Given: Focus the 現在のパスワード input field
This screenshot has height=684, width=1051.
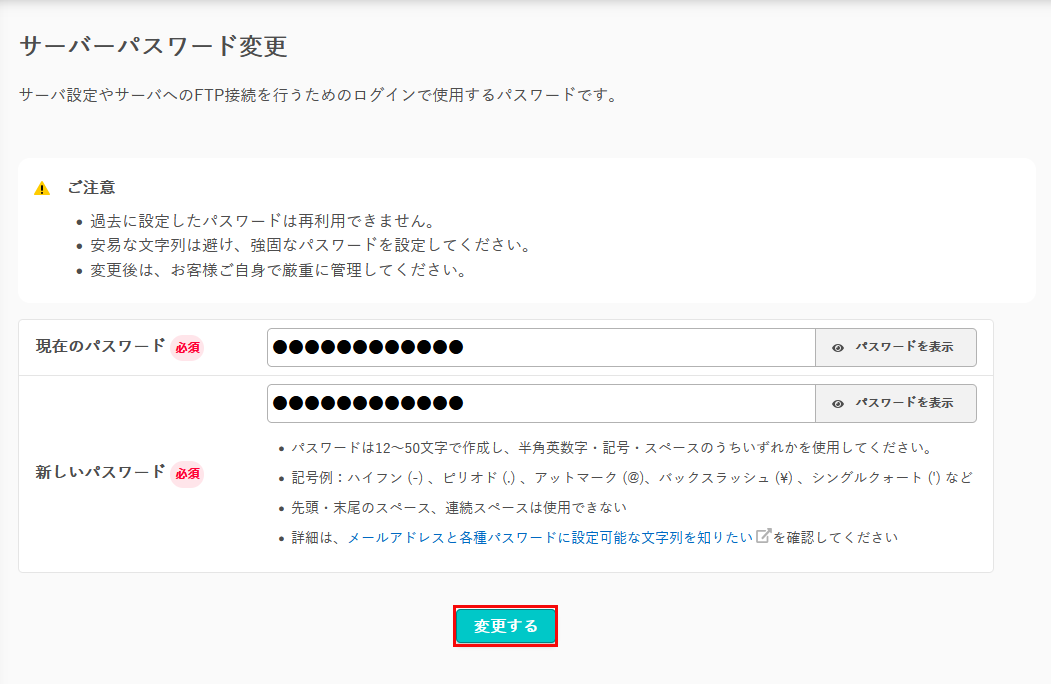Looking at the screenshot, I should tap(540, 348).
